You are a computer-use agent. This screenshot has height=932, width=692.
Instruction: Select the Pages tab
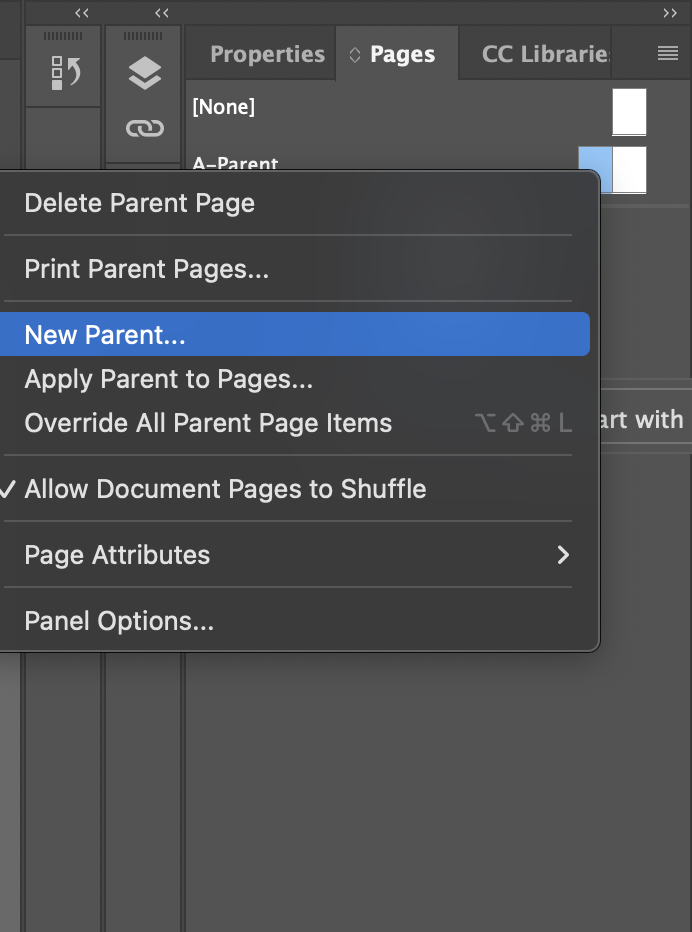coord(402,54)
